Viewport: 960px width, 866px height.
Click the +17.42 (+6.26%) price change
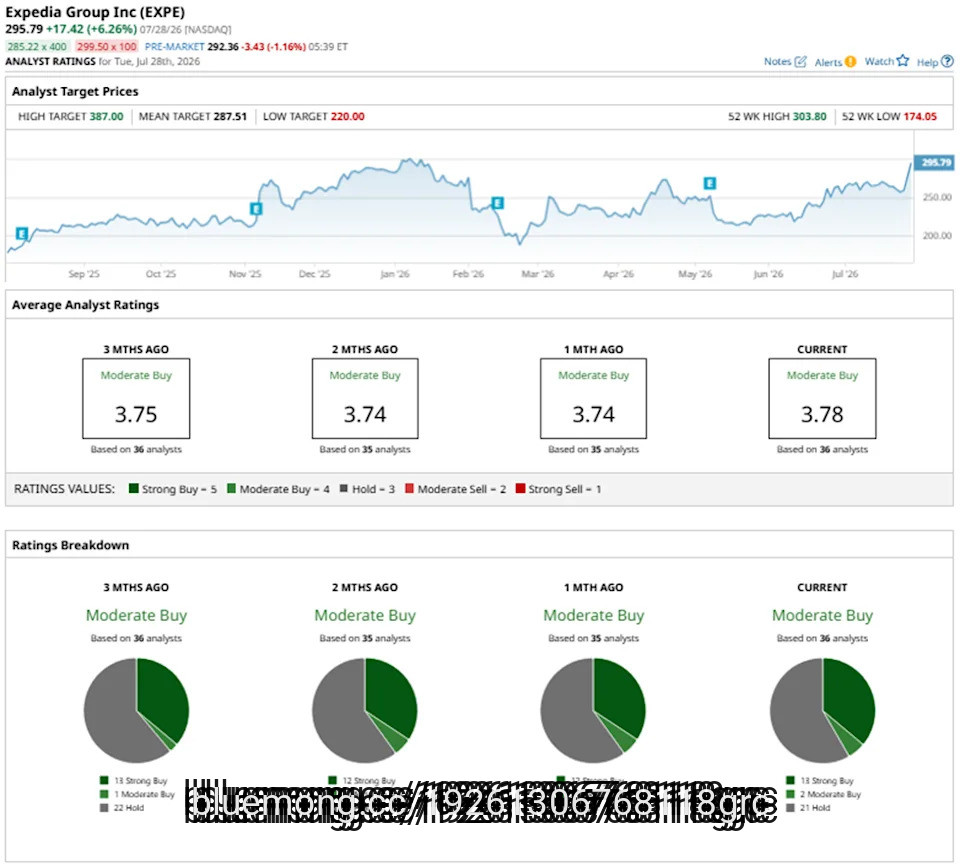[91, 29]
